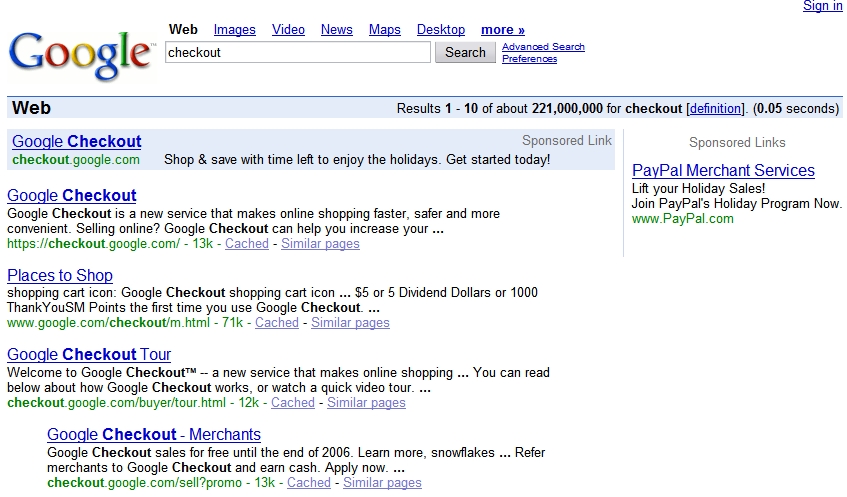
Task: Click checkout.google.com/sell?promo URL text
Action: pos(144,482)
